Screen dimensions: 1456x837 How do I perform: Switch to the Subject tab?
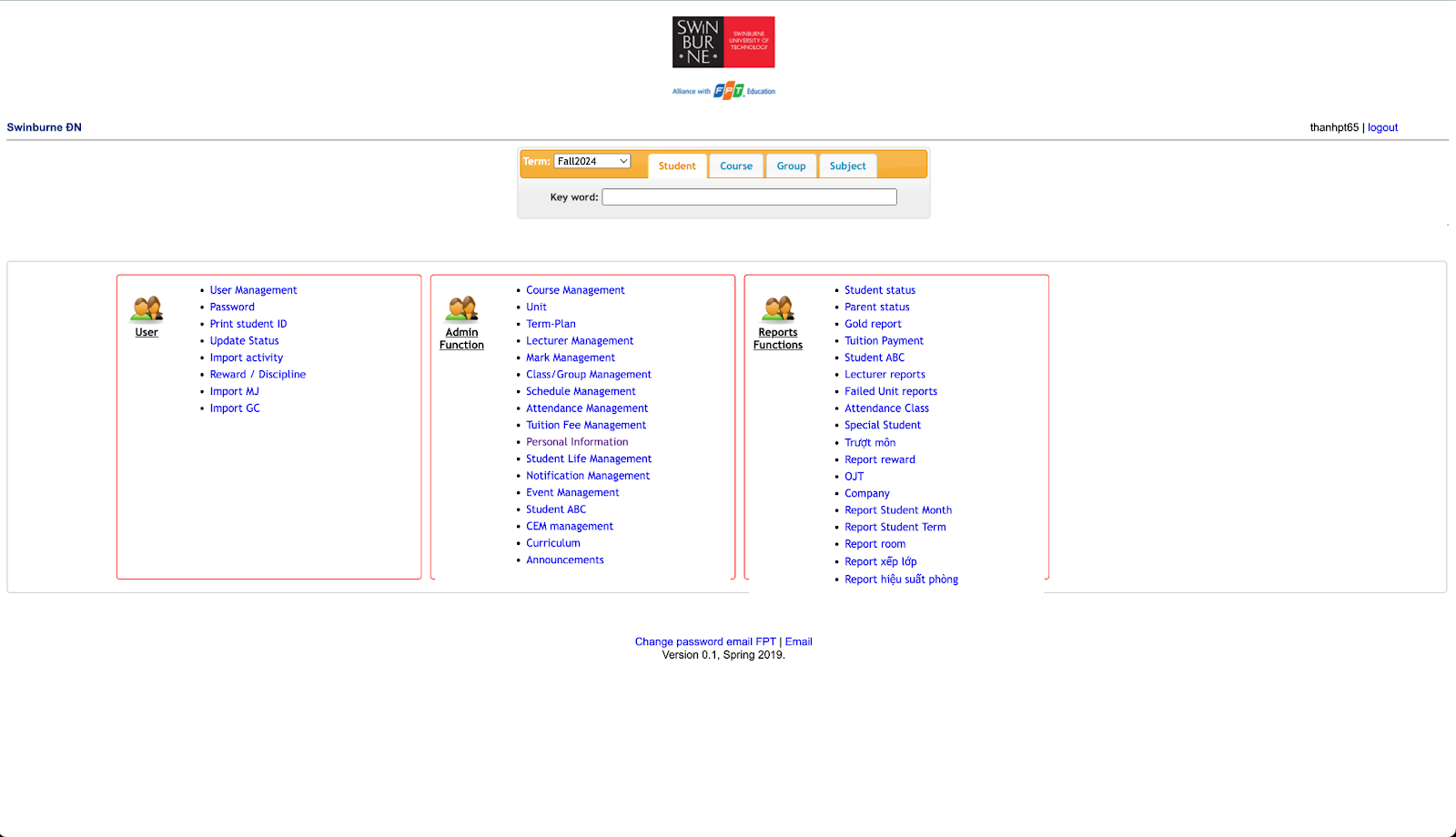[x=847, y=166]
